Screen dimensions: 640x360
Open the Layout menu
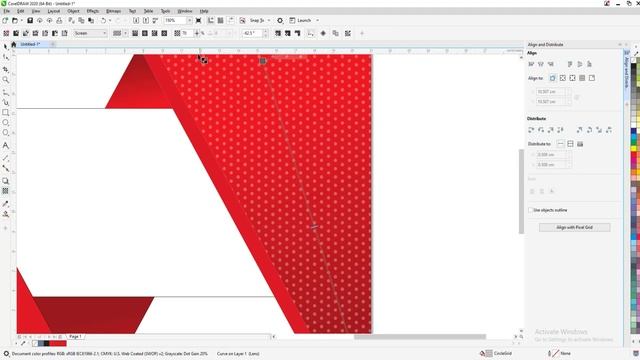tap(53, 11)
